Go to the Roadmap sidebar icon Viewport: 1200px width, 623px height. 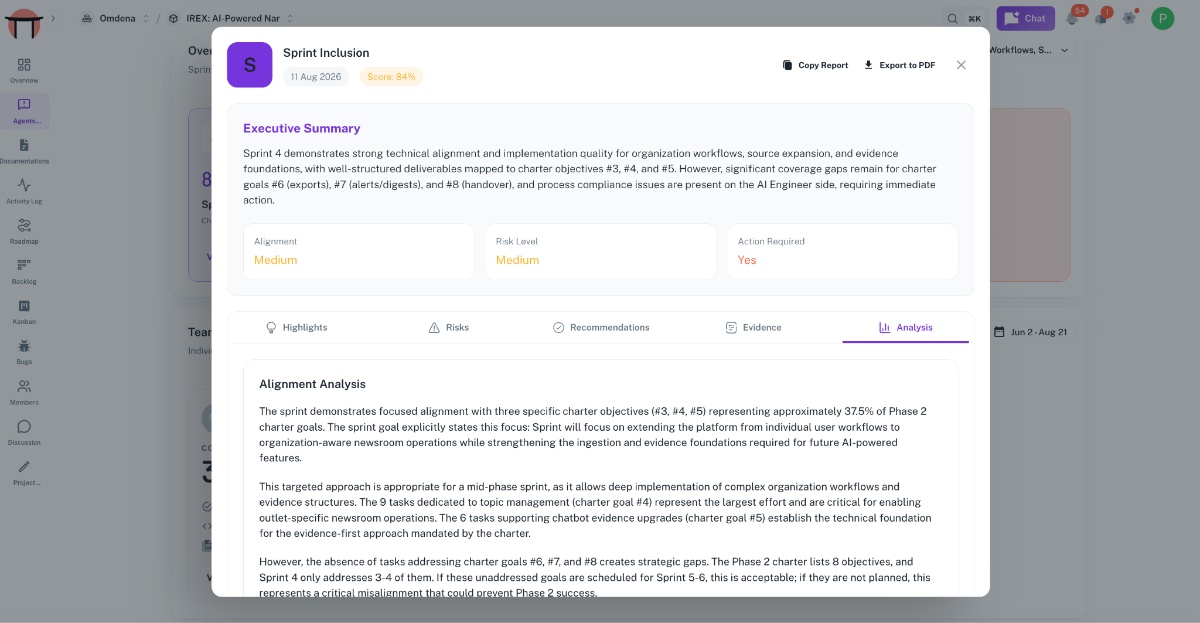coord(24,231)
